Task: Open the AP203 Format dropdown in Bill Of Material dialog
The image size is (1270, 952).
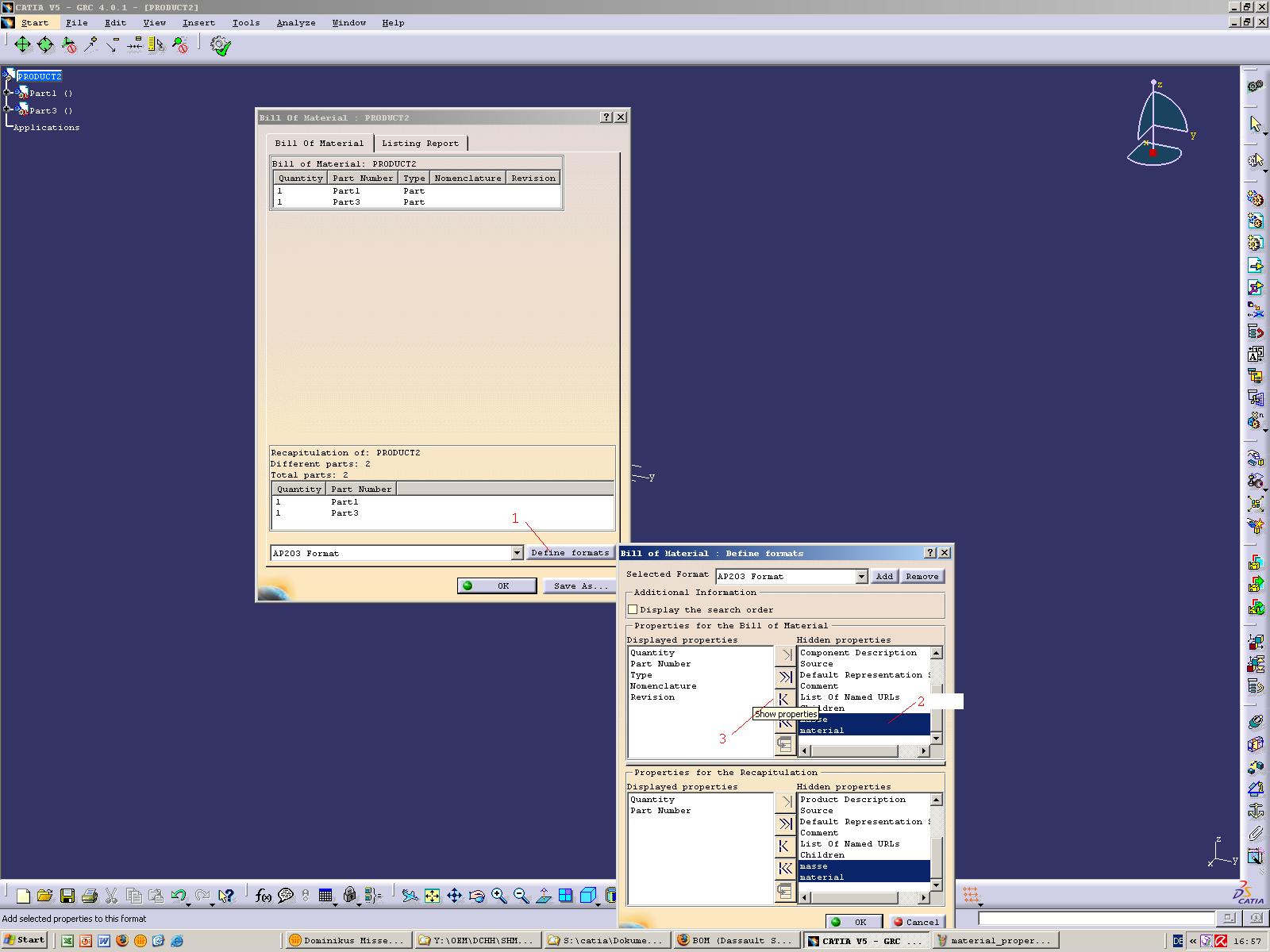Action: [518, 553]
